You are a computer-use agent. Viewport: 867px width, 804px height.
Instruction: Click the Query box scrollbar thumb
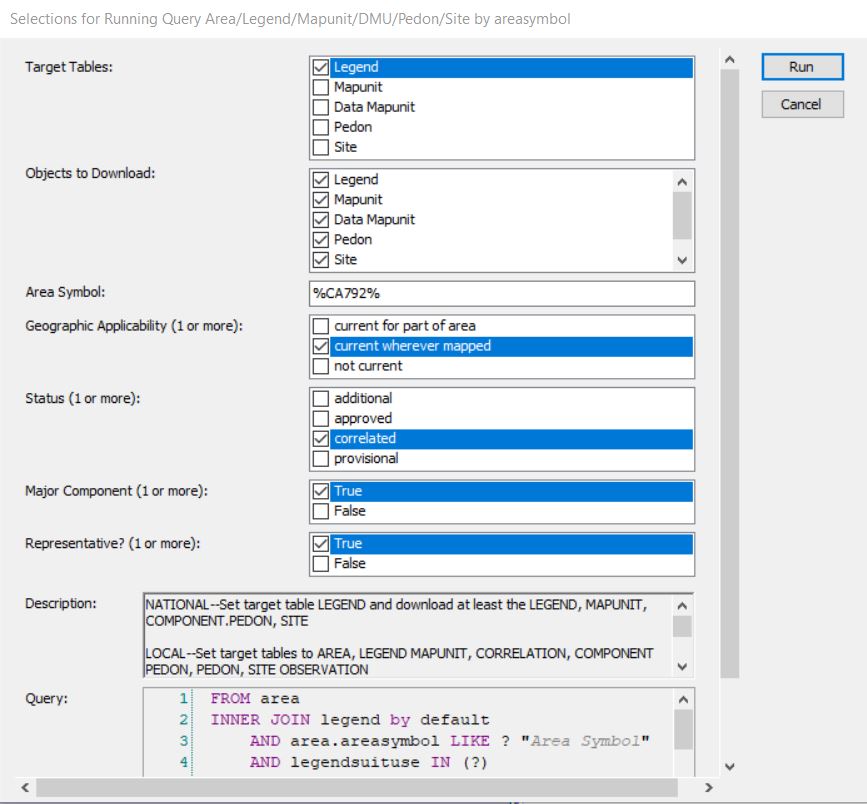683,729
